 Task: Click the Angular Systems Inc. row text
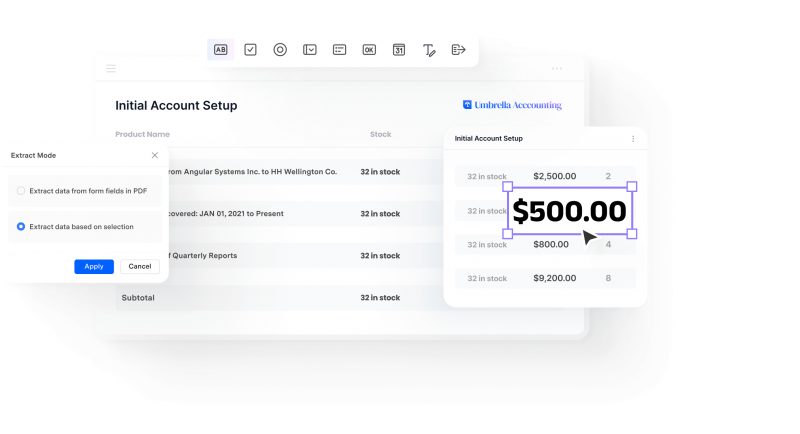click(253, 171)
